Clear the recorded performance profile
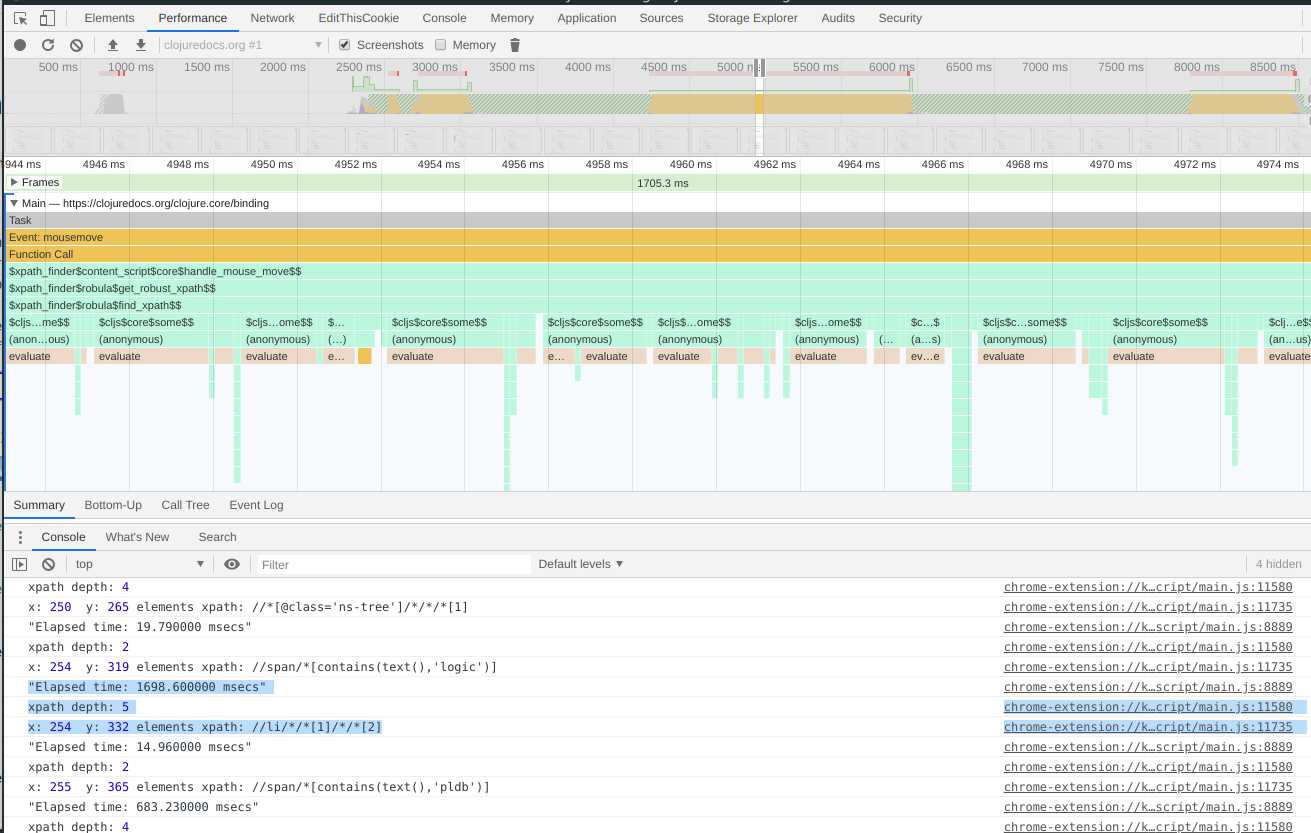 (x=76, y=45)
